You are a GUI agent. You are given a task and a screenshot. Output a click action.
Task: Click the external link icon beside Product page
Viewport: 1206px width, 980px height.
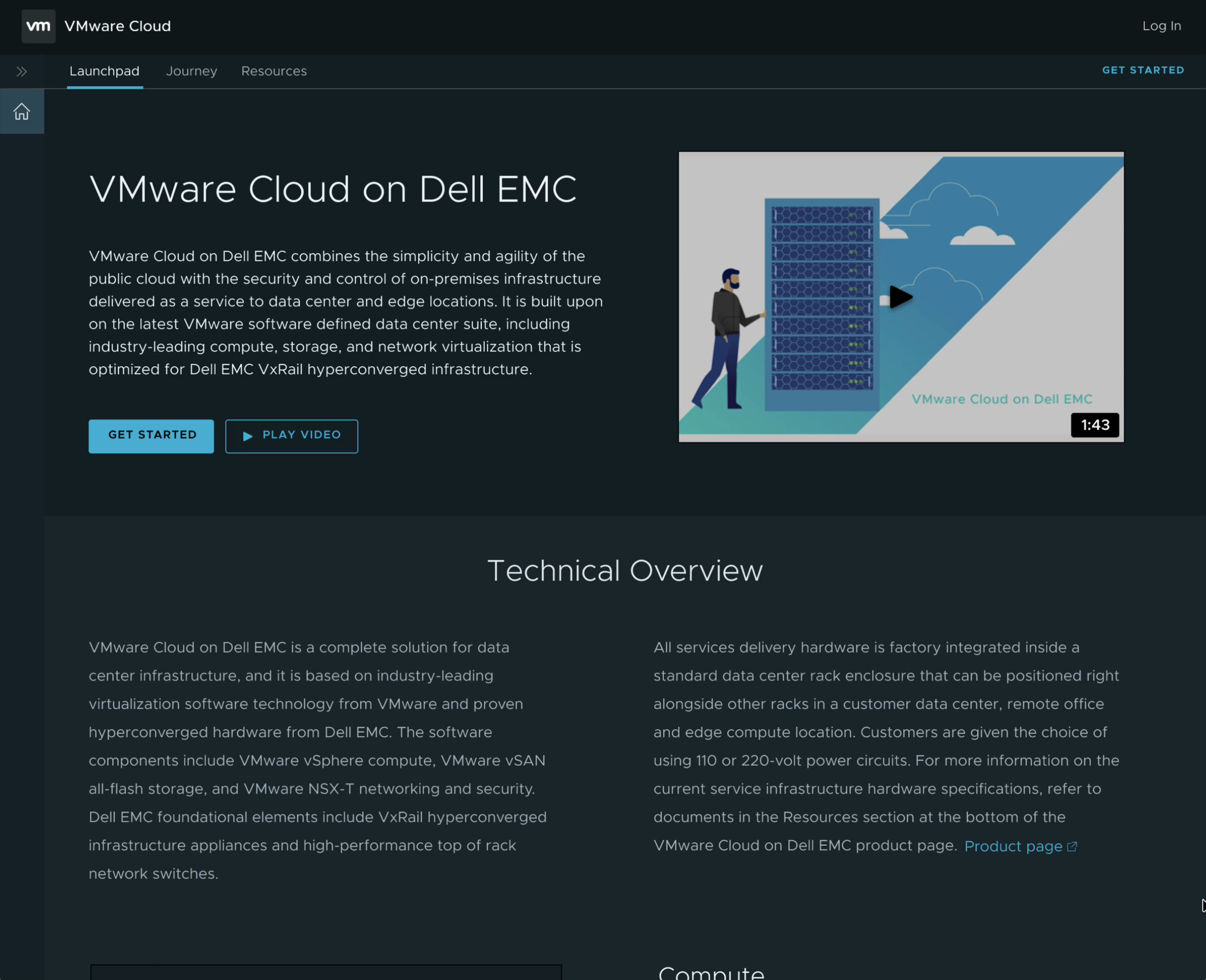click(1072, 846)
